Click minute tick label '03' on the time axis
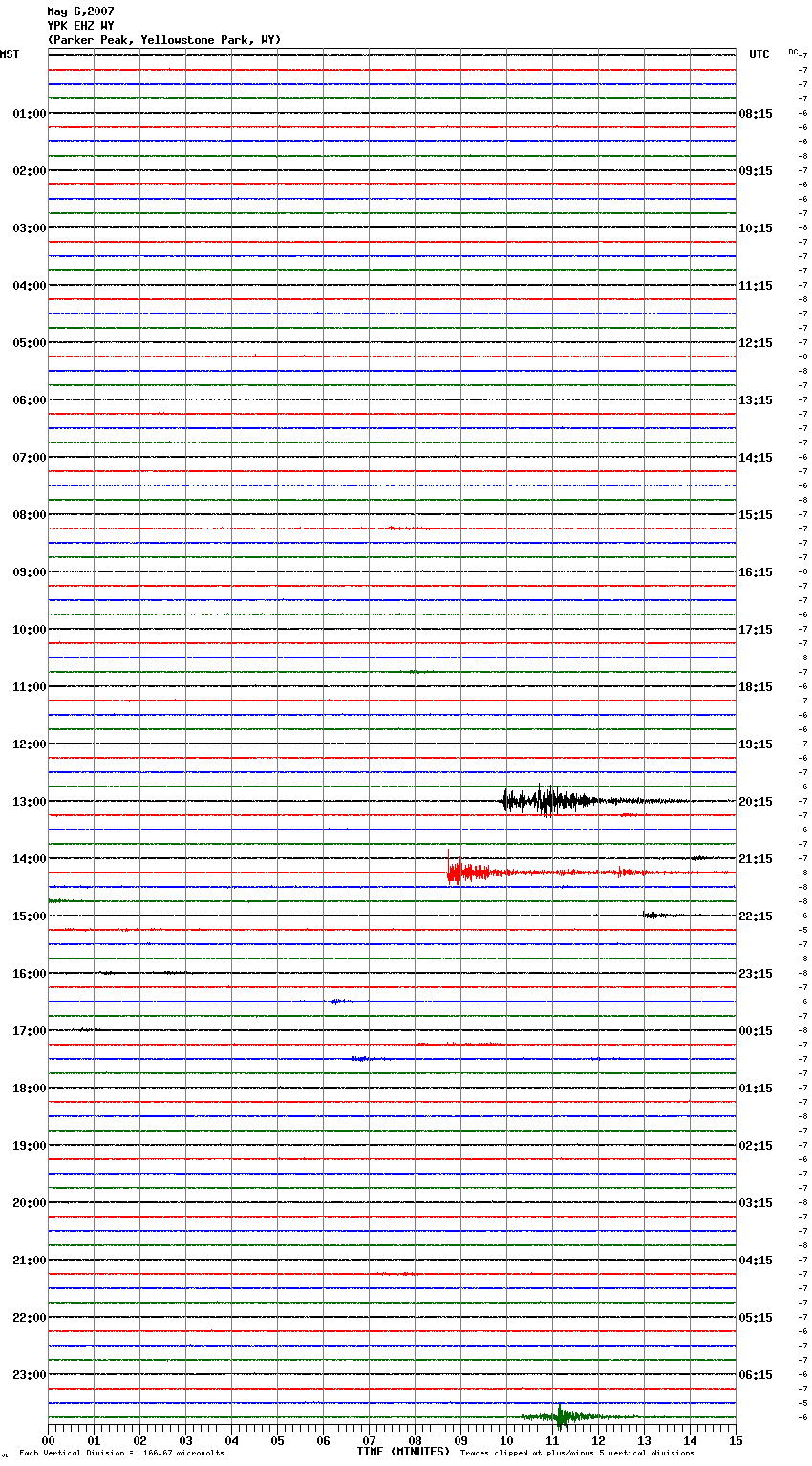The width and height of the screenshot is (812, 1466). 185,1440
